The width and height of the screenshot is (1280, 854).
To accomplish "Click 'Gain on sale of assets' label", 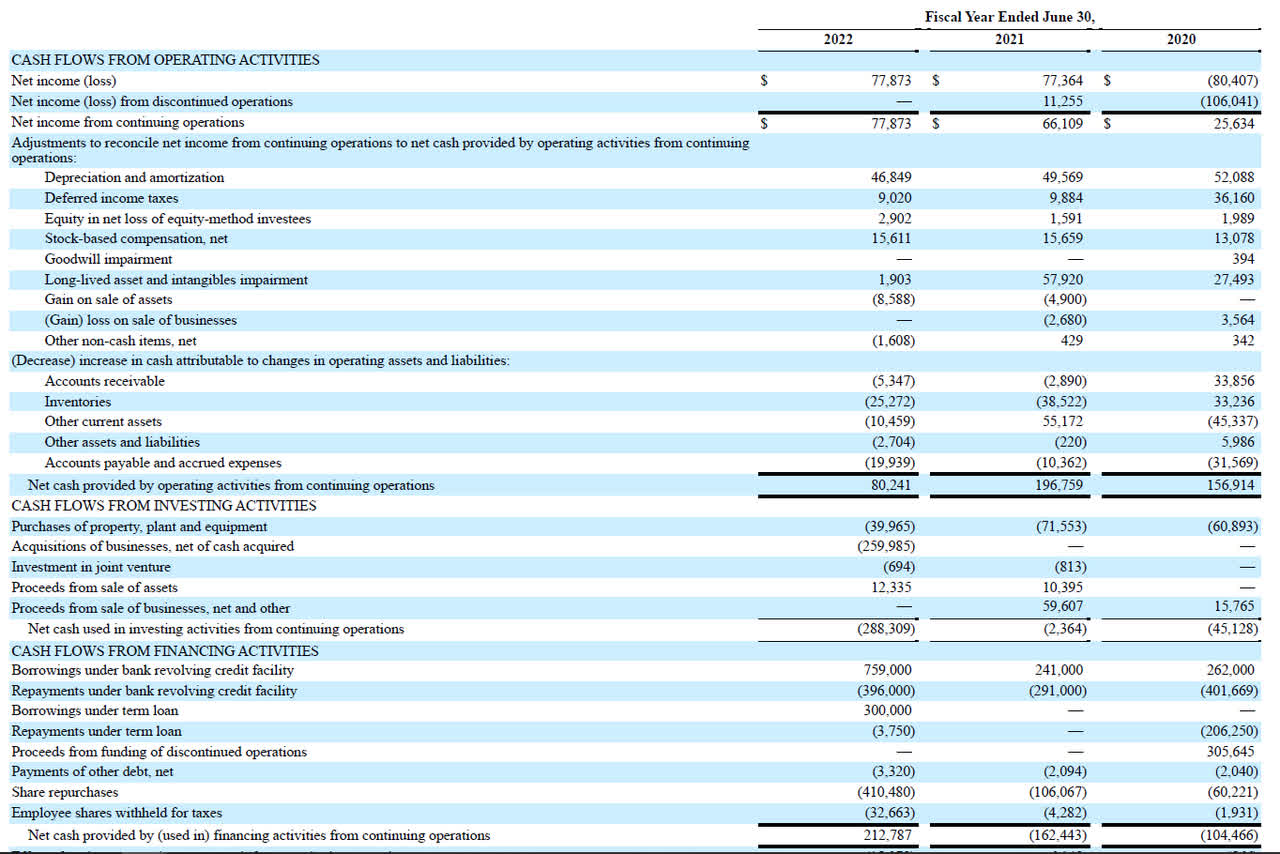I will click(108, 299).
